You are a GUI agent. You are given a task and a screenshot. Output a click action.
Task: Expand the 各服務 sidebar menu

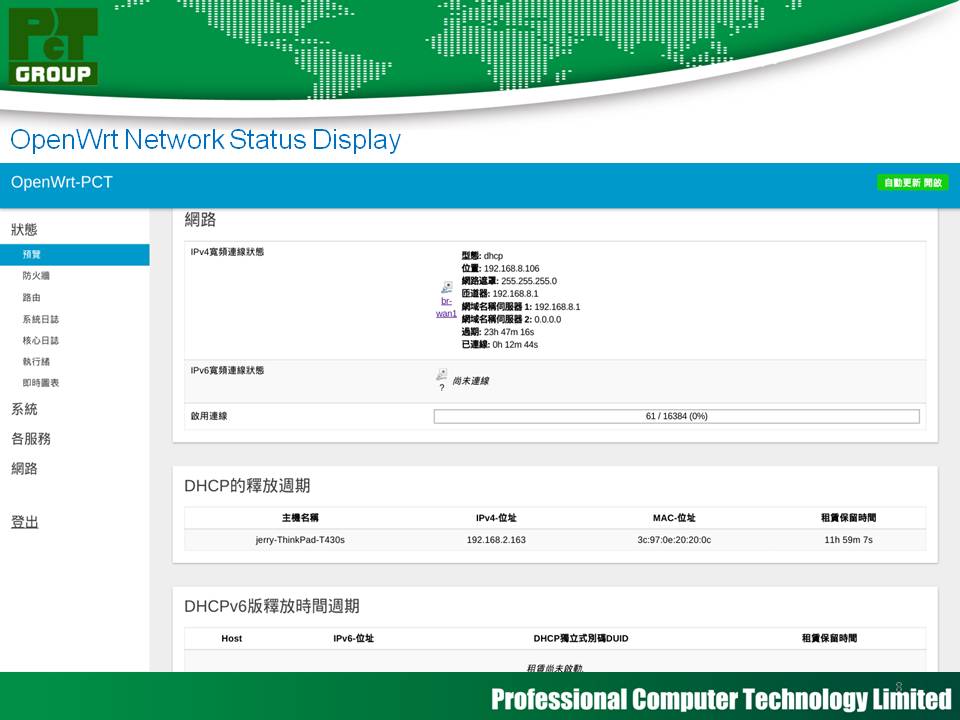click(31, 439)
